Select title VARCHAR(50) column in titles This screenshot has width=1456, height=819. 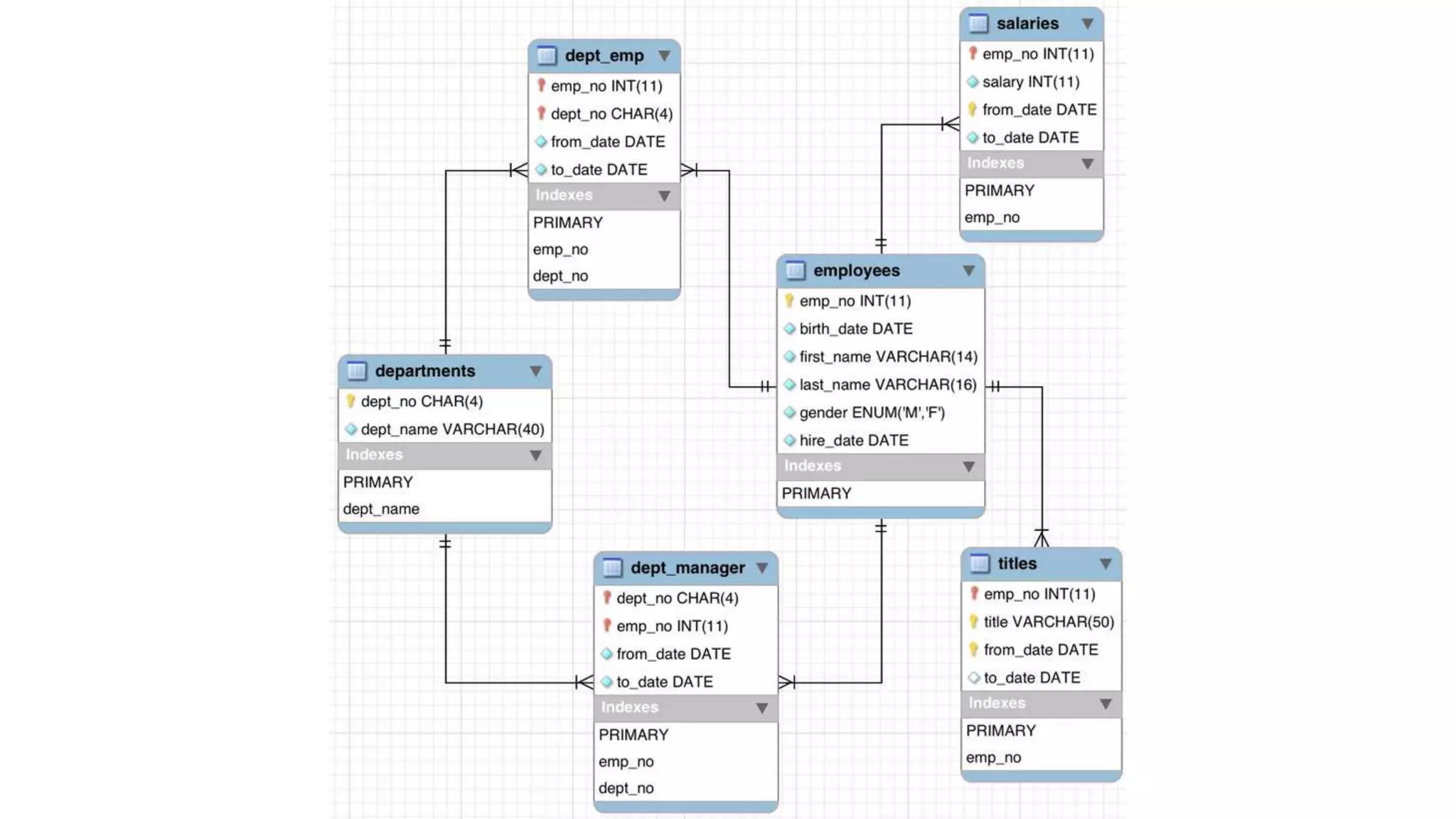(x=1048, y=622)
